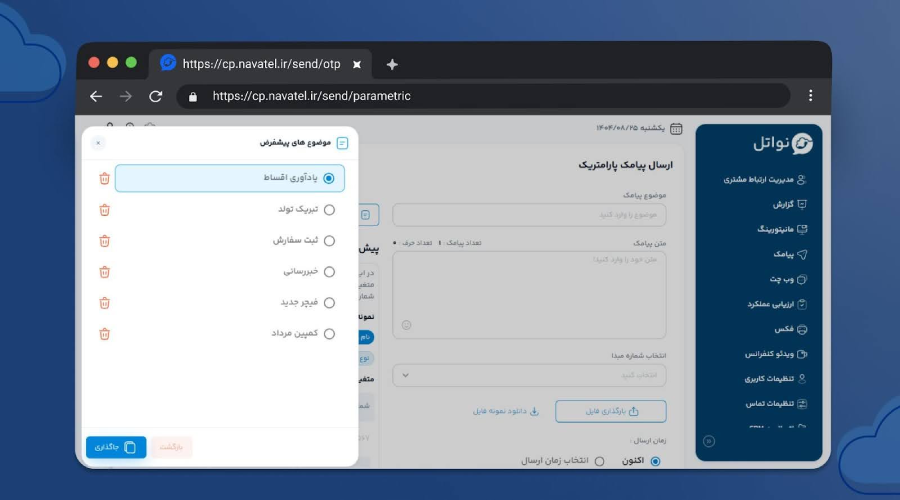This screenshot has height=500, width=900.
Task: Open the default subjects icon beside the subject field
Action: point(366,215)
